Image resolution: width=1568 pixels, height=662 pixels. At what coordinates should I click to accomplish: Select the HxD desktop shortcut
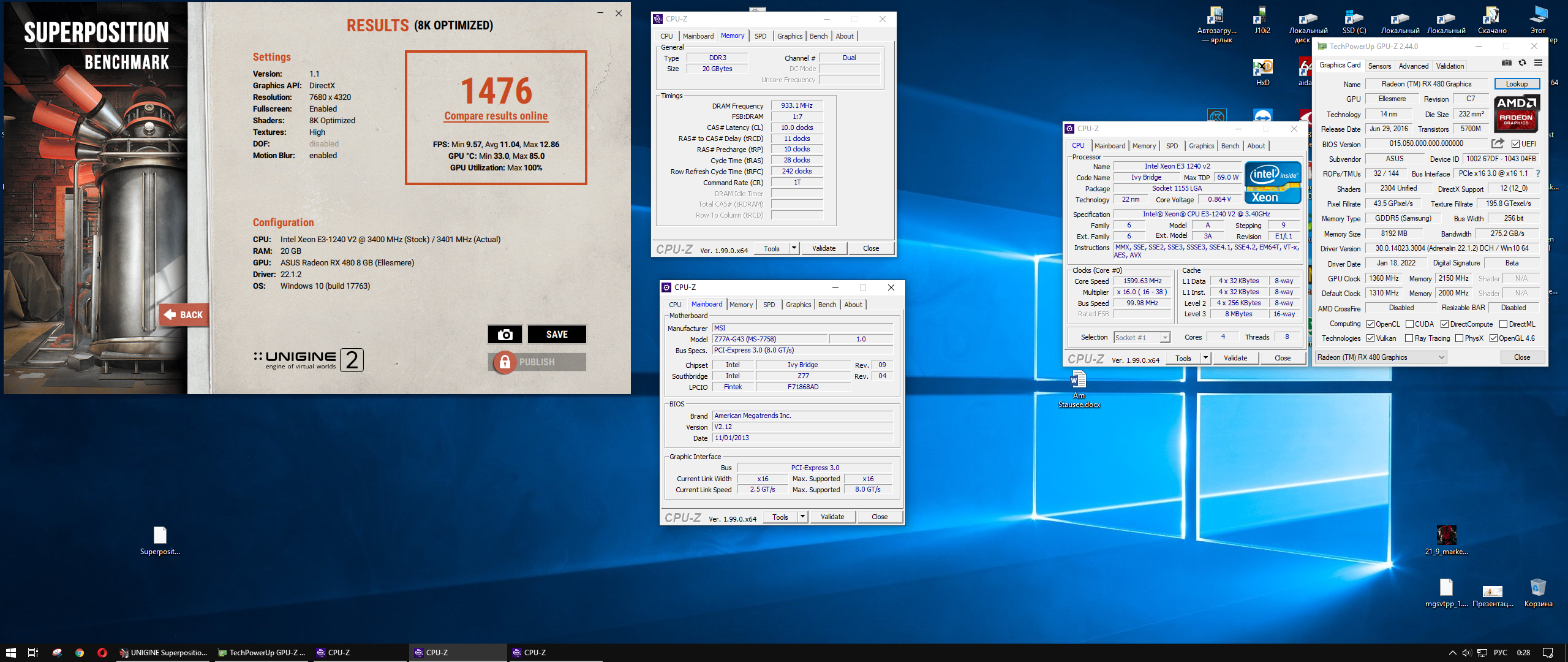click(1262, 72)
